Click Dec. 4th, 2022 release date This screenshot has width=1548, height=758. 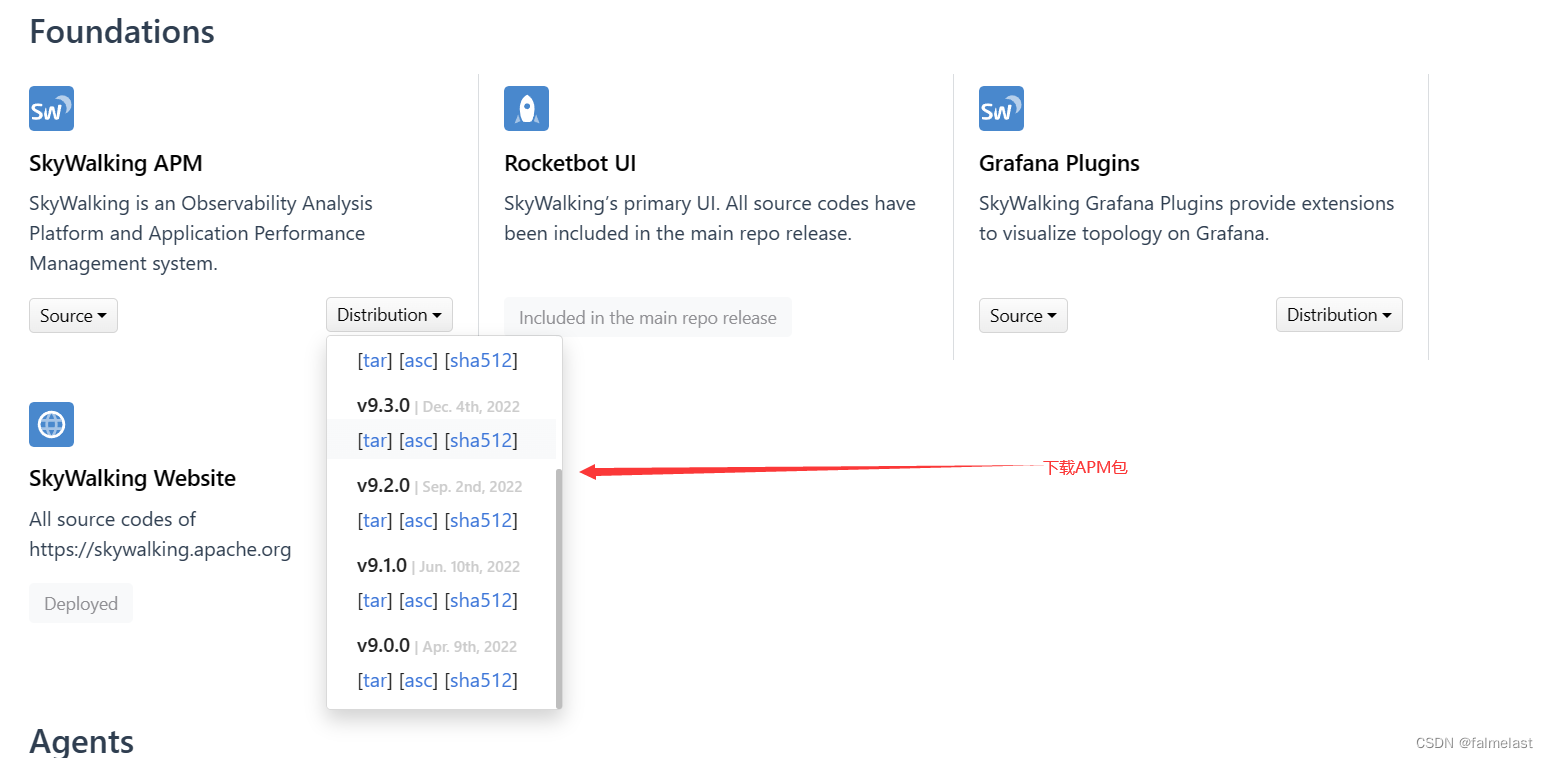coord(471,406)
